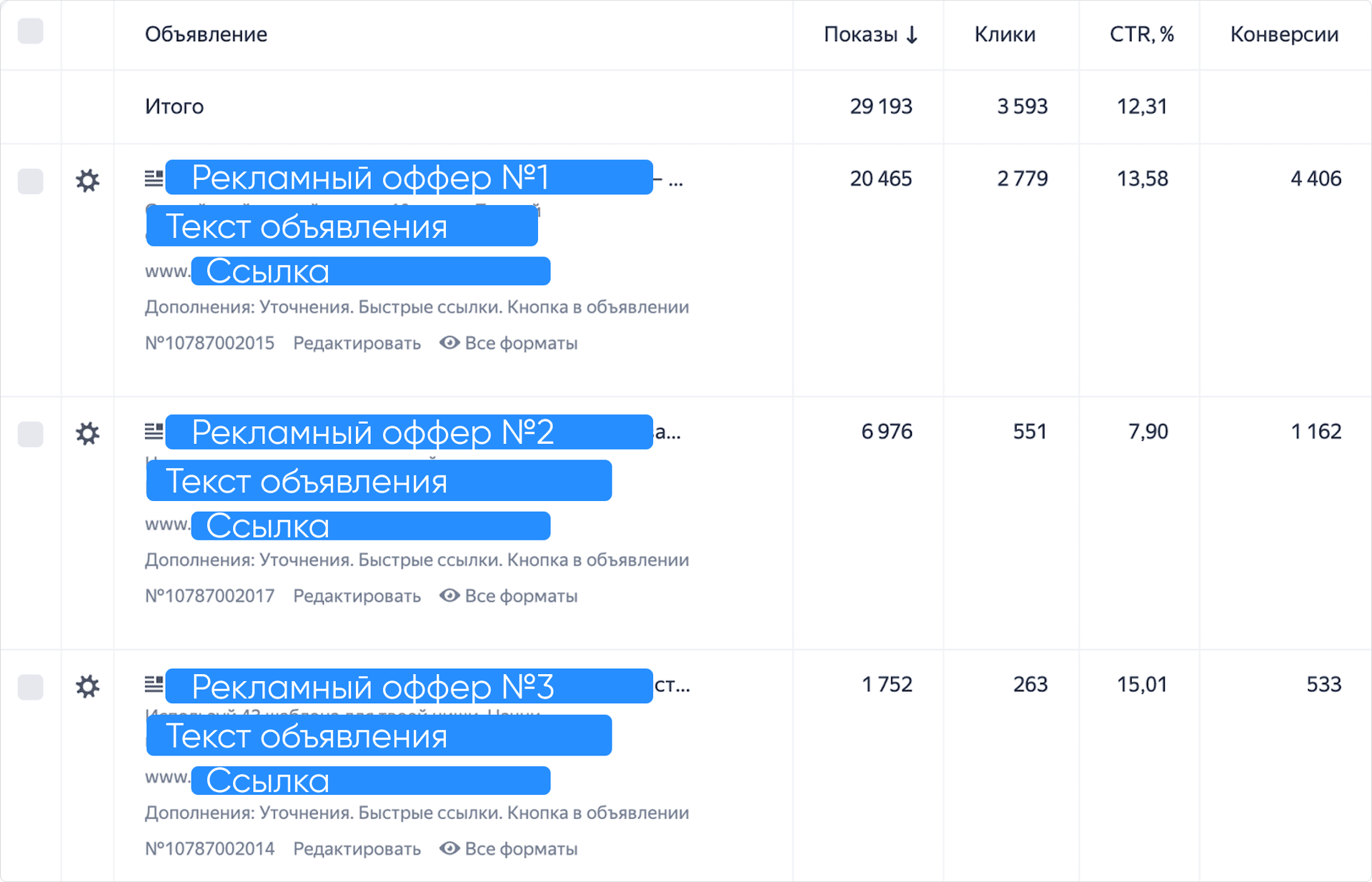Preview all formats for ad №10787002014
This screenshot has height=882, width=1372.
coord(509,849)
